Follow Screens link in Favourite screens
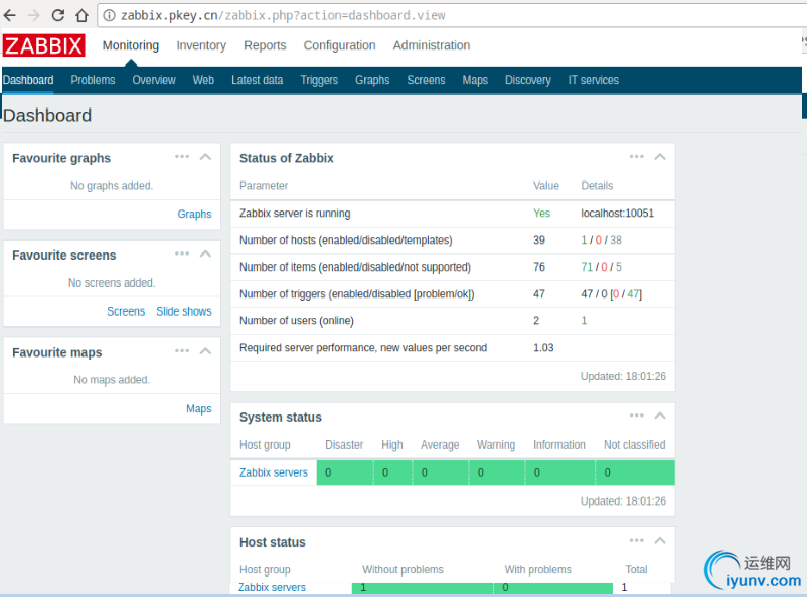The image size is (807, 597). pos(126,311)
